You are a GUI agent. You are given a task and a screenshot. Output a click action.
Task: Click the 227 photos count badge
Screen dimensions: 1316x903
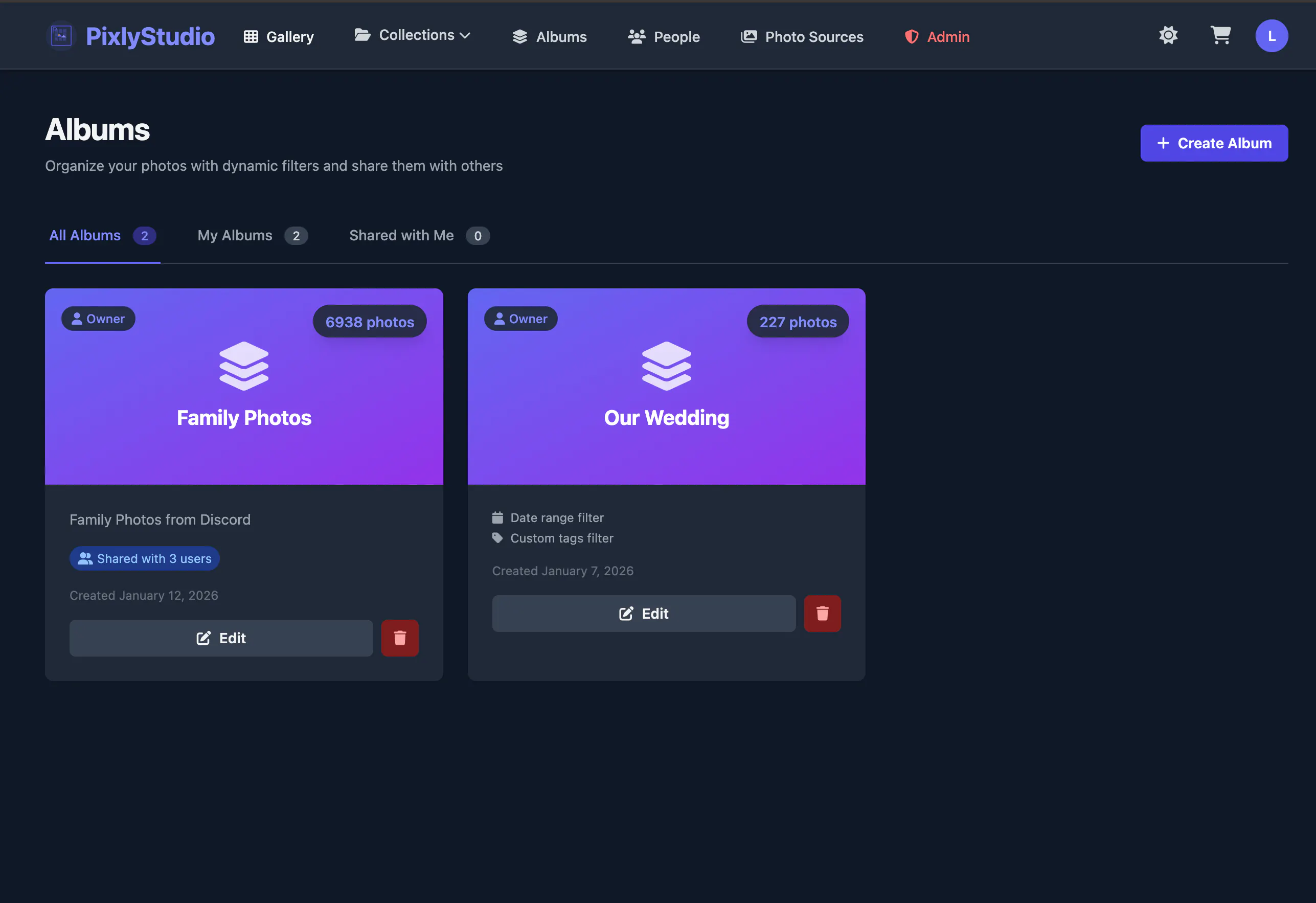[798, 322]
